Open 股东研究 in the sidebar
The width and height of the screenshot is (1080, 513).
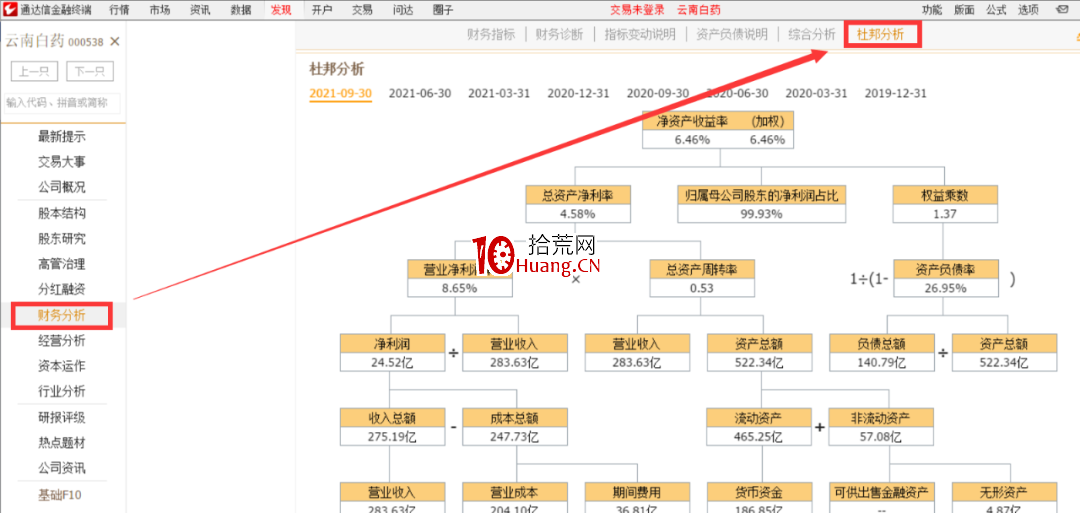62,239
